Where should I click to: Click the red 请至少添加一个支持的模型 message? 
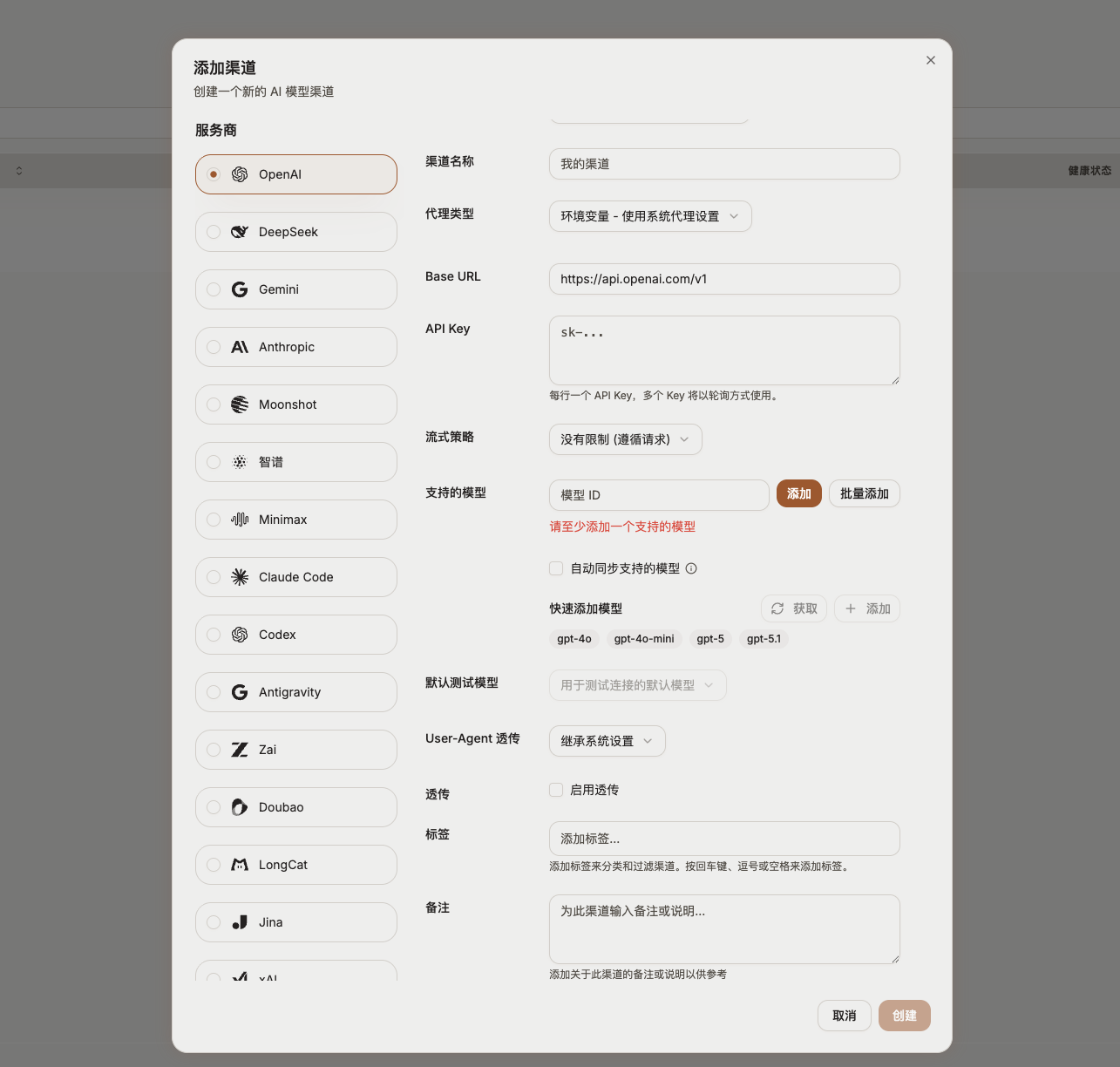[622, 527]
